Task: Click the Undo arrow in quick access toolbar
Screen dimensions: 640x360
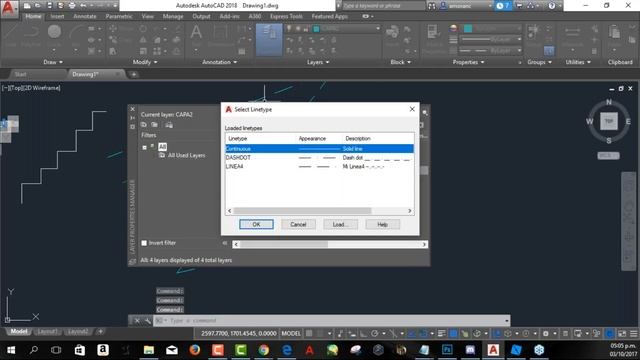Action: [x=83, y=6]
